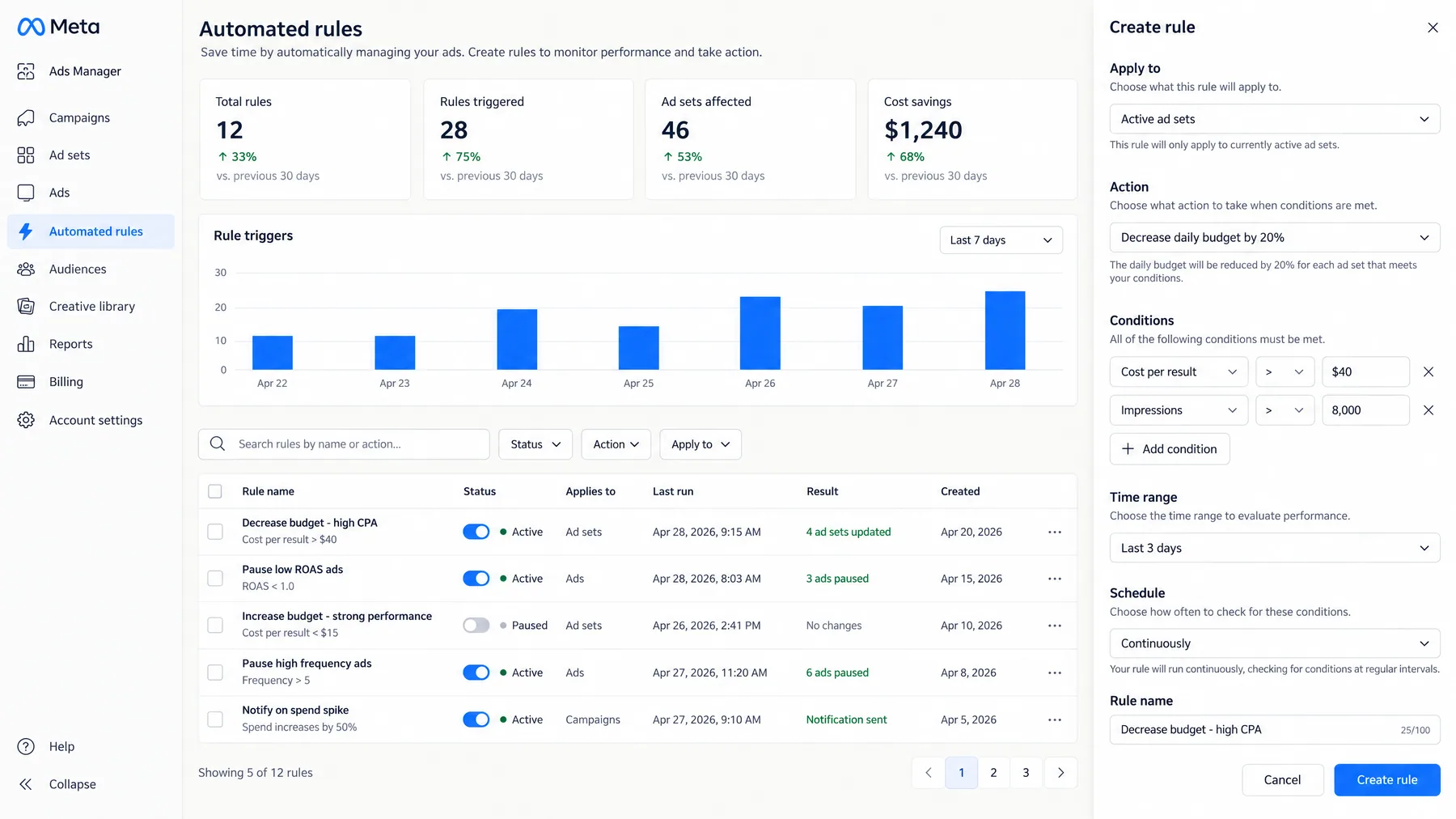This screenshot has height=819, width=1456.
Task: Click the Apr 26 bar in chart
Action: click(760, 333)
